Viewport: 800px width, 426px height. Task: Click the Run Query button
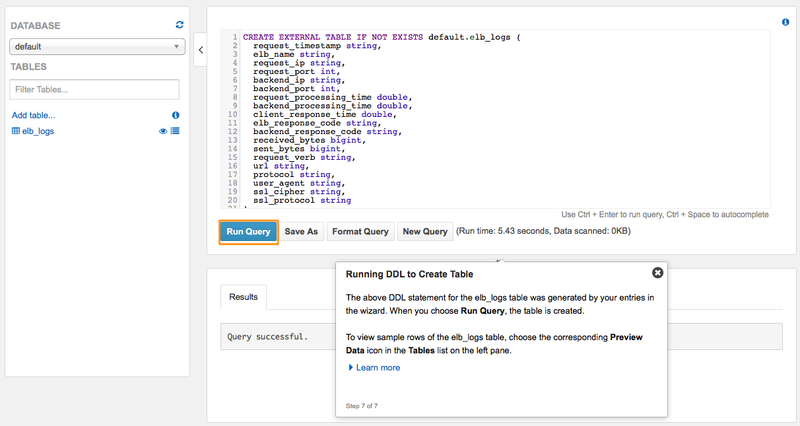pos(248,232)
